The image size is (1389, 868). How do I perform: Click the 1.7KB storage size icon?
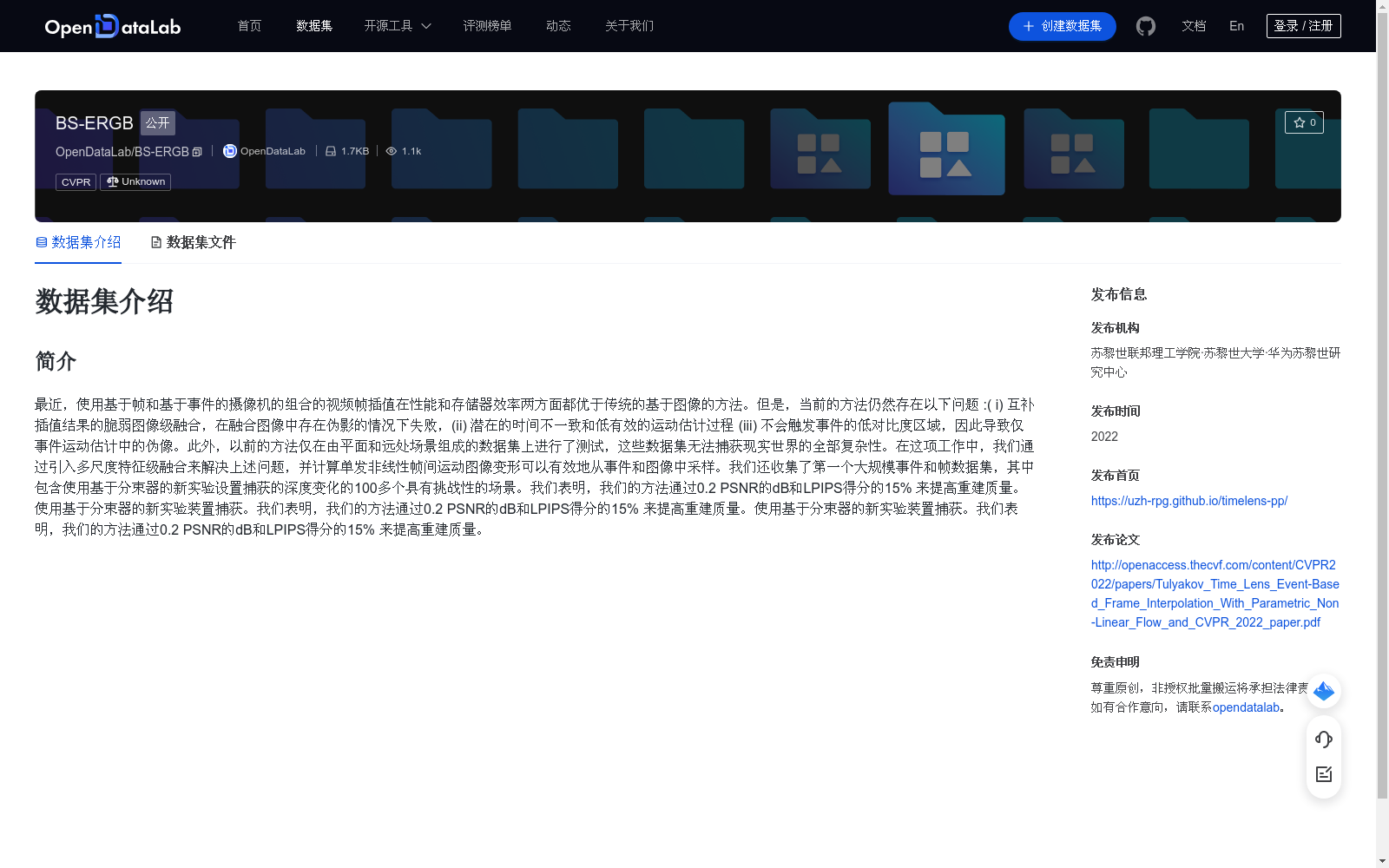click(x=331, y=151)
